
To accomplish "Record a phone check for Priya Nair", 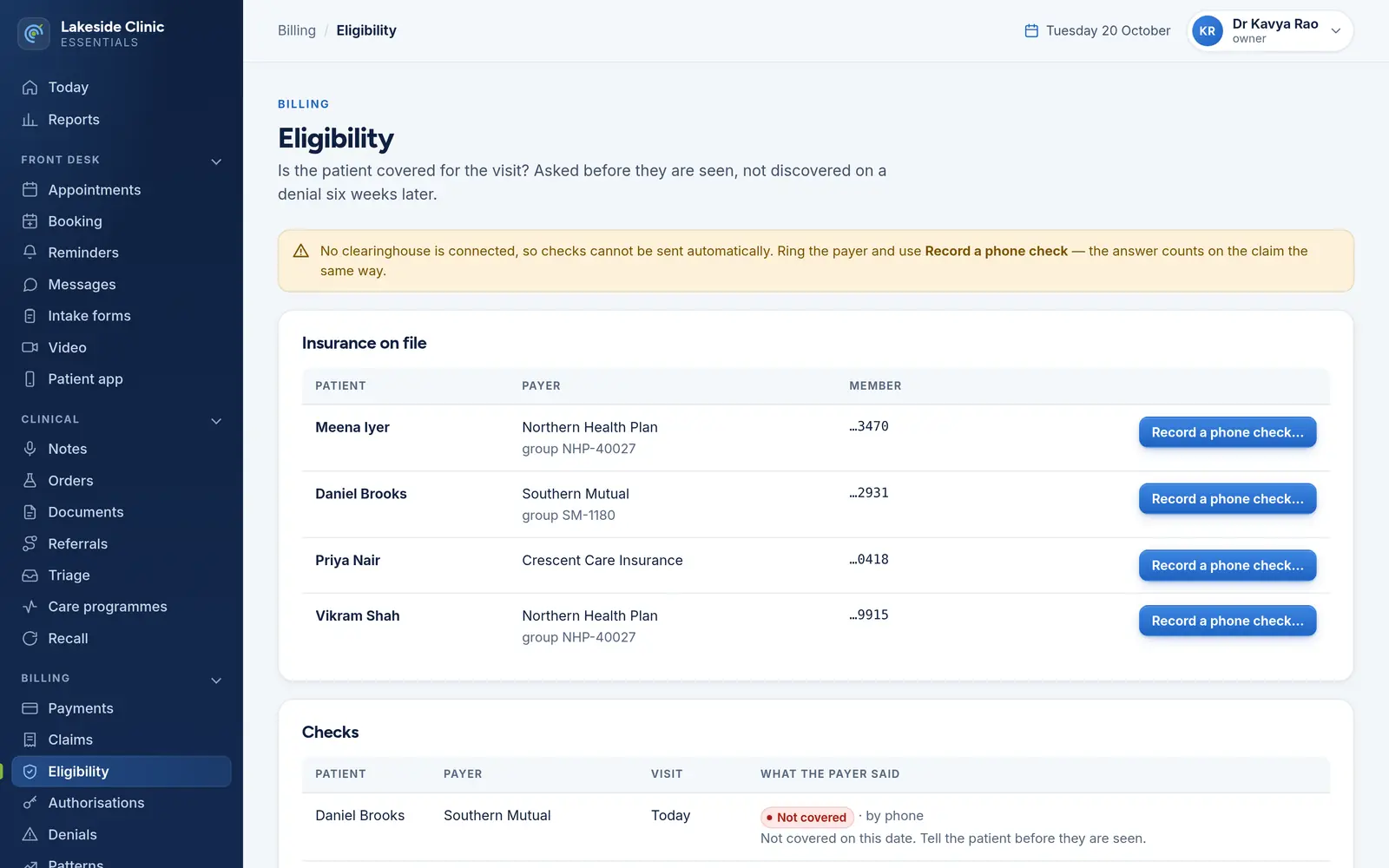I will coord(1228,566).
